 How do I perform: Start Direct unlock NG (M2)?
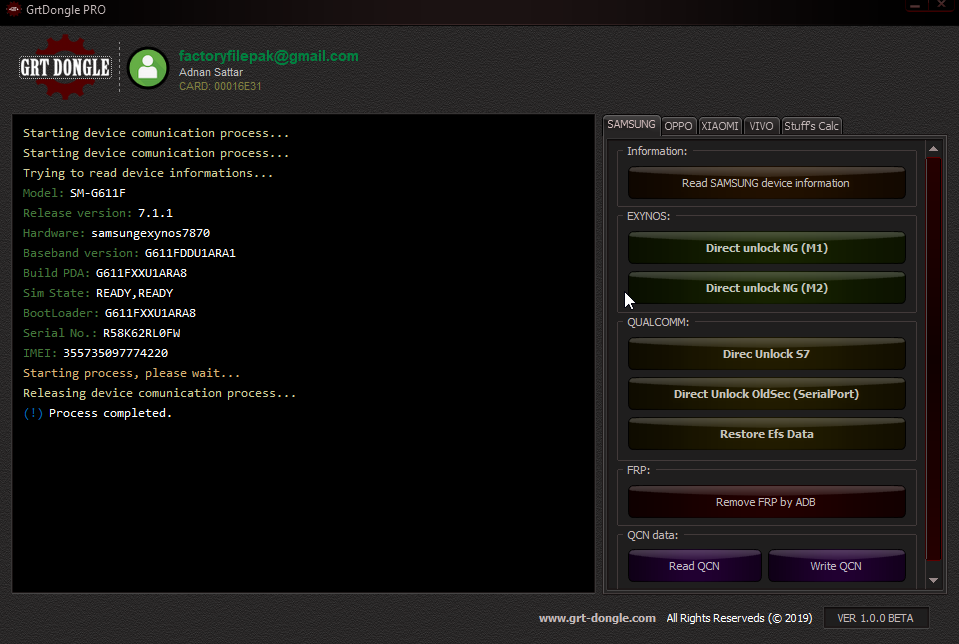[766, 288]
